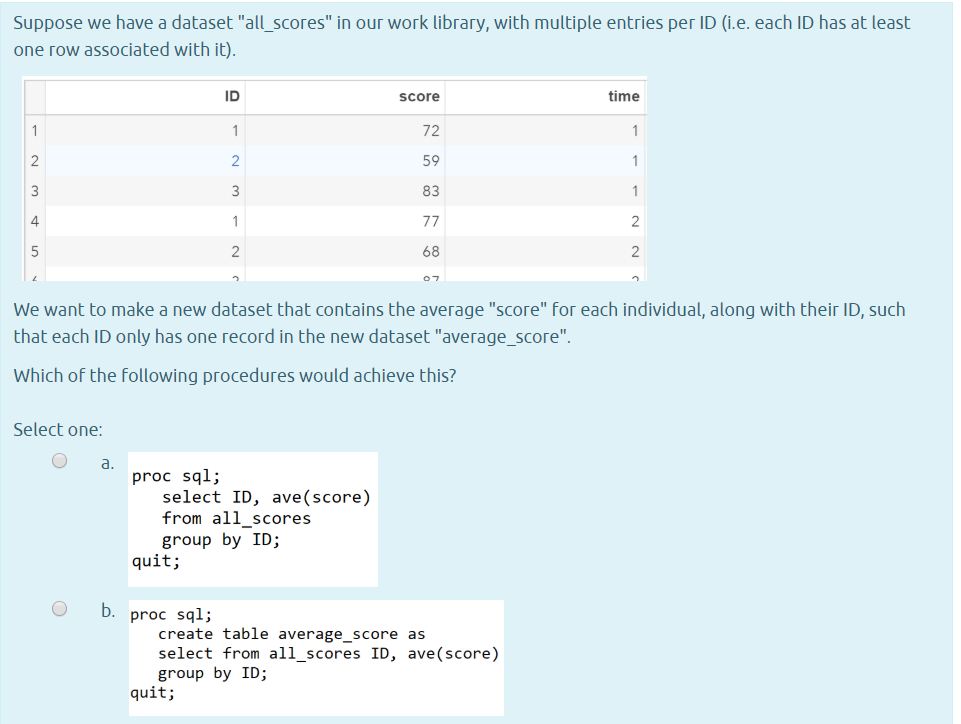Click the code block for option a

[252, 518]
